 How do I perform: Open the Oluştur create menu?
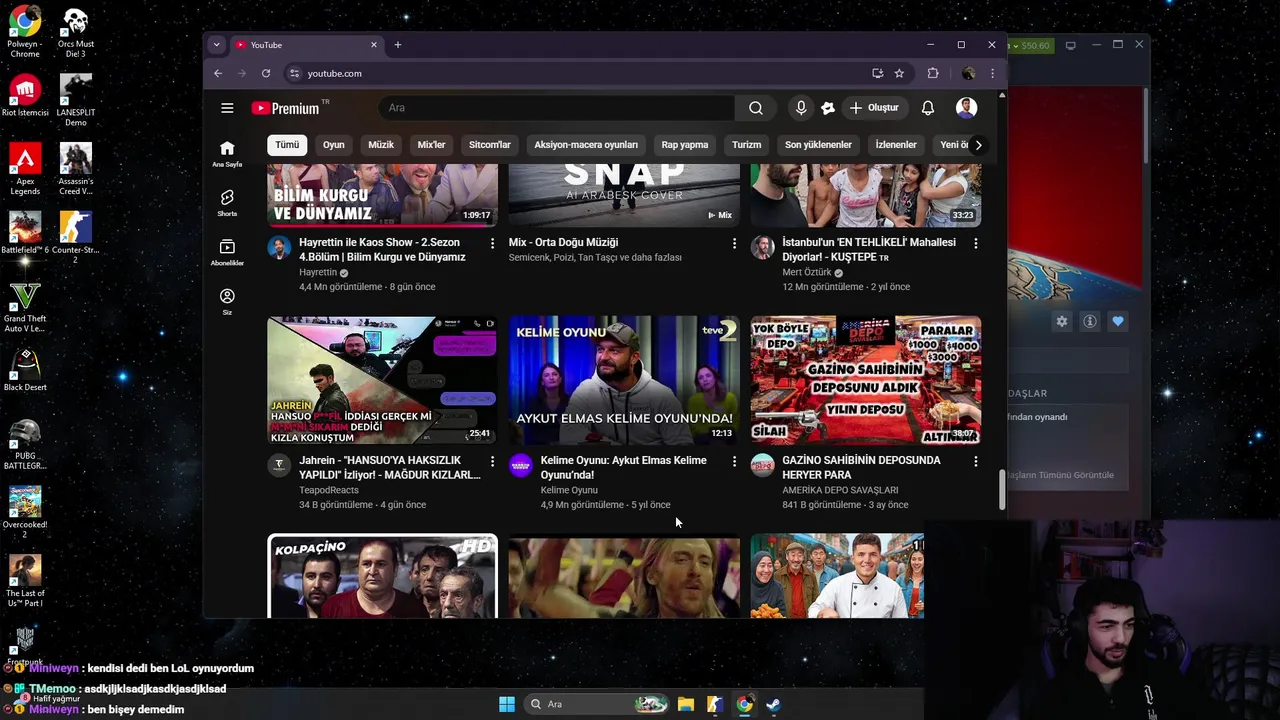point(874,108)
